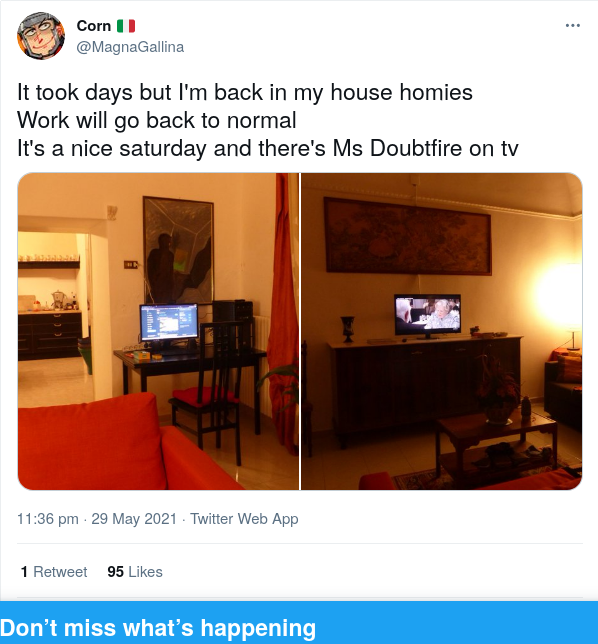Click the wall painting above the TV
The height and width of the screenshot is (644, 598).
407,236
